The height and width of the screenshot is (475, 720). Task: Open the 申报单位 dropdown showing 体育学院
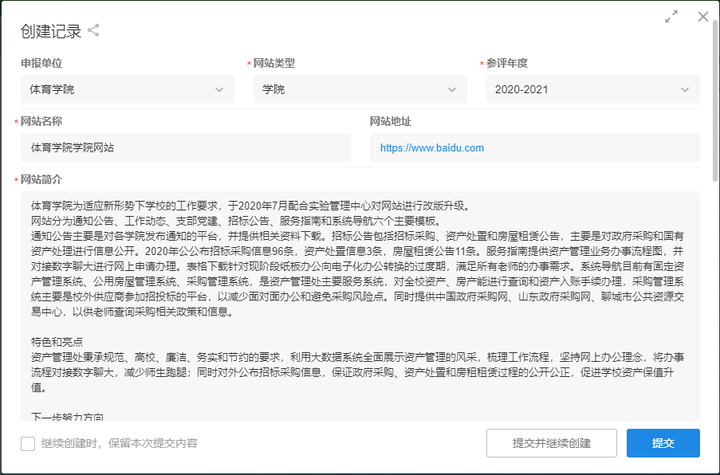point(127,90)
